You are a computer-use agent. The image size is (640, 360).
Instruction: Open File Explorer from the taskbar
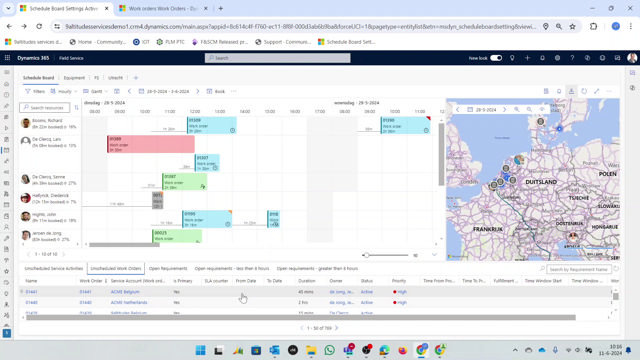tap(311, 350)
